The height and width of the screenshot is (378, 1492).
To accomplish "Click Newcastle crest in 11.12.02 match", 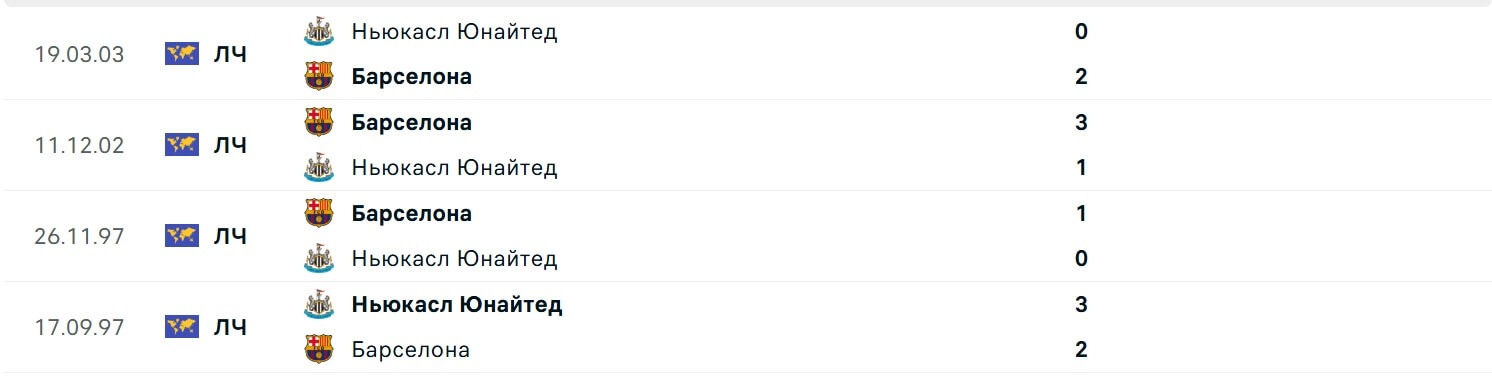I will 318,167.
